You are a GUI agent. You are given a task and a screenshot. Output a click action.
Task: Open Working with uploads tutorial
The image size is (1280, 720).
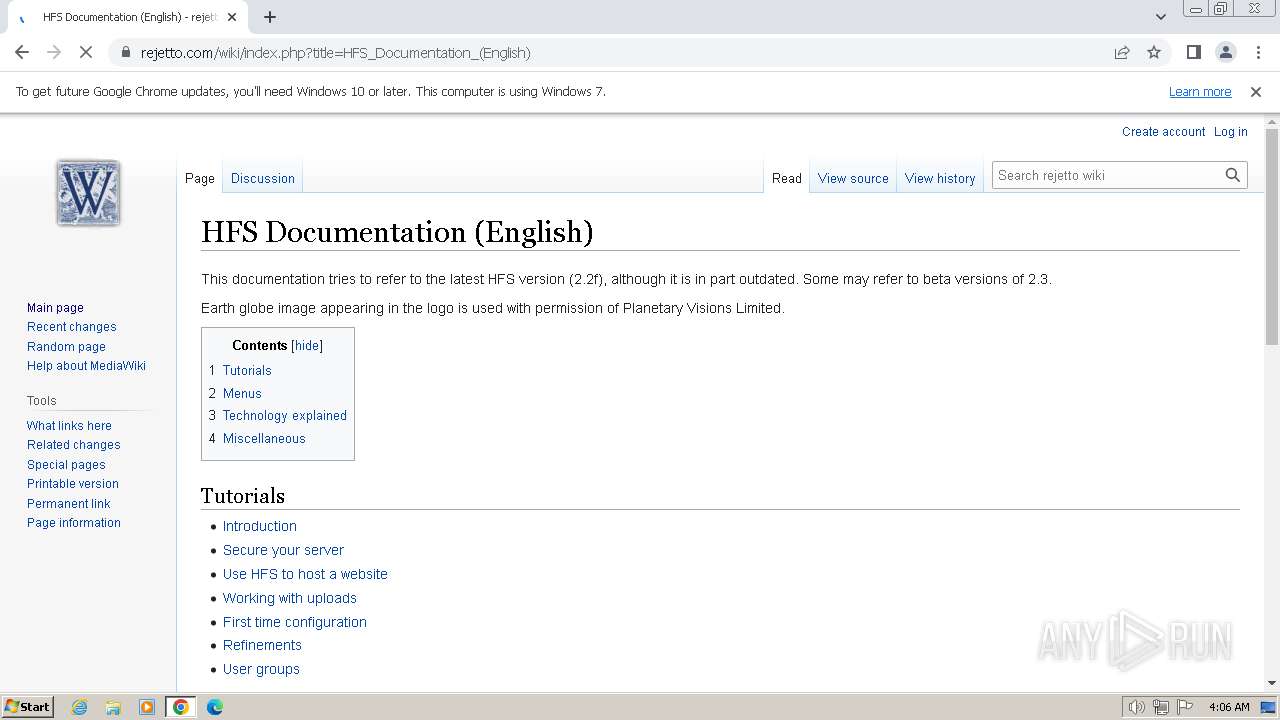coord(290,598)
